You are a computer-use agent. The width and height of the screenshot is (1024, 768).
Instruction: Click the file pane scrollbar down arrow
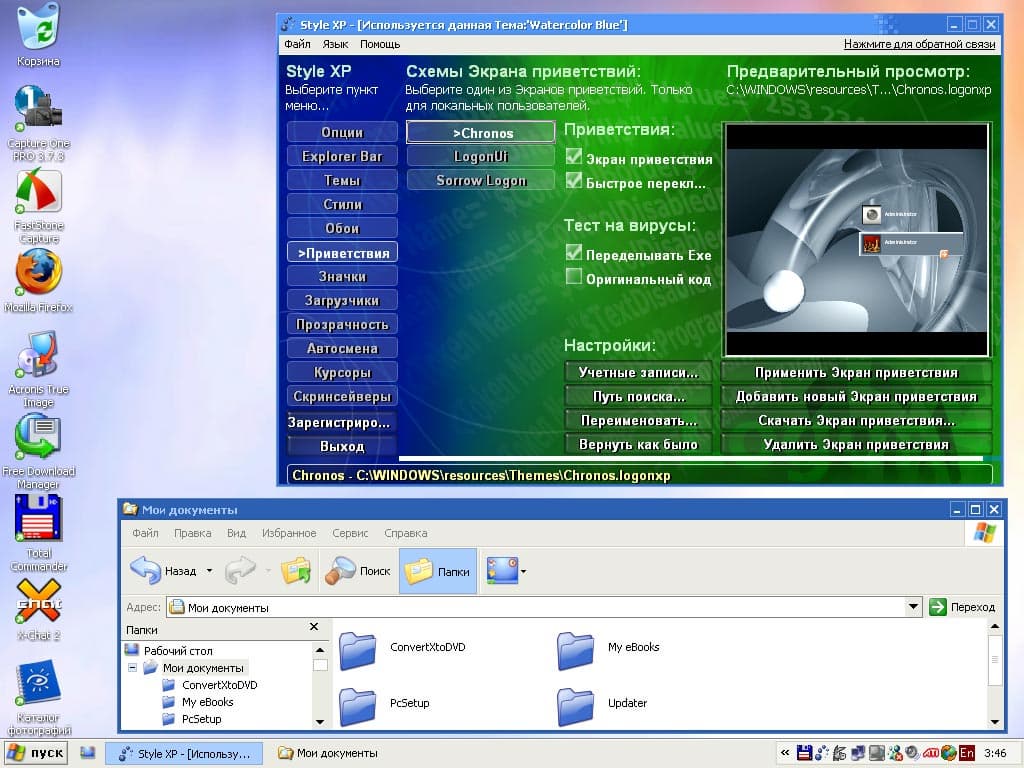(x=995, y=722)
